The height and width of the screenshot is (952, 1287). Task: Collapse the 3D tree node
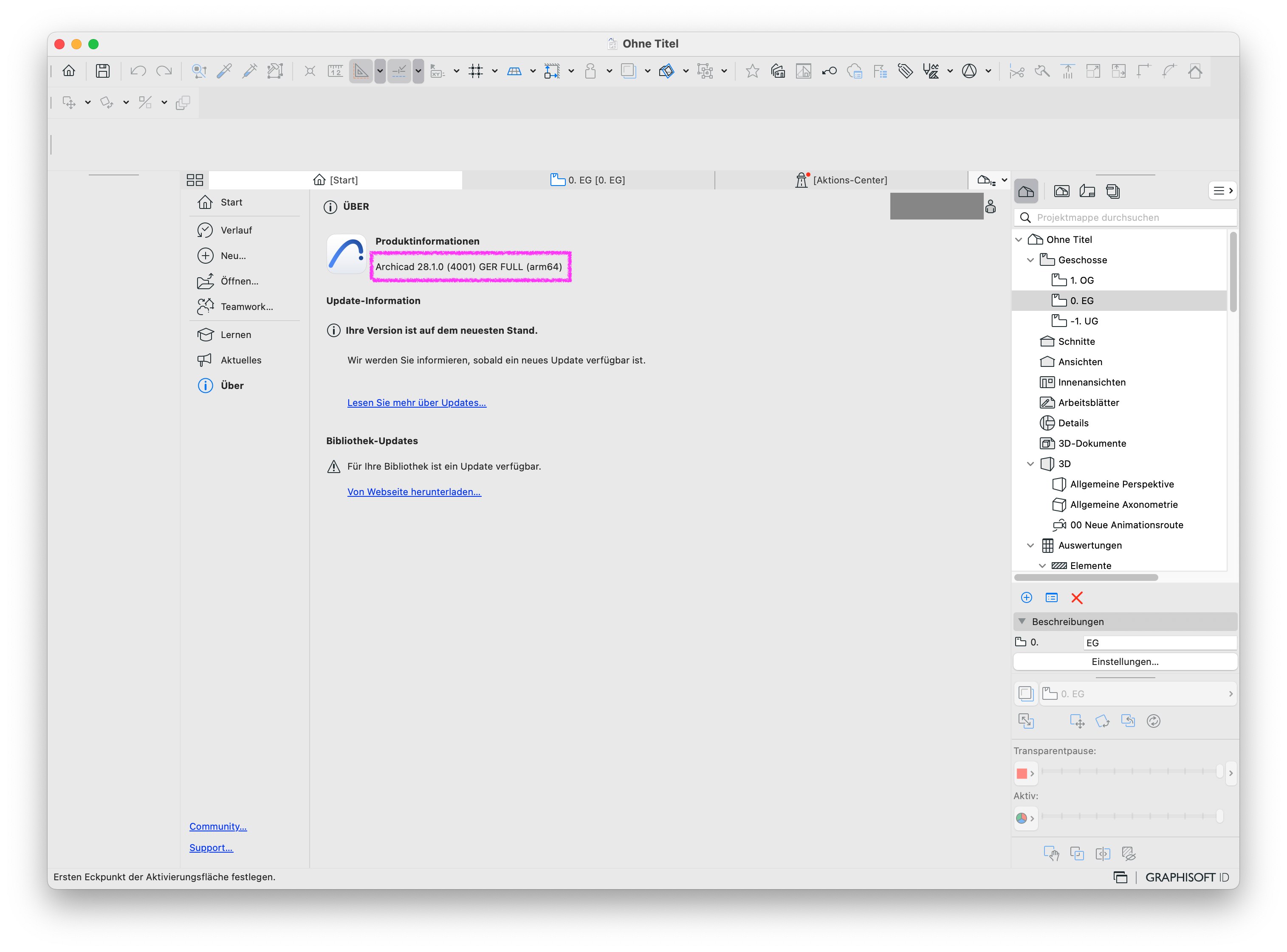1030,464
